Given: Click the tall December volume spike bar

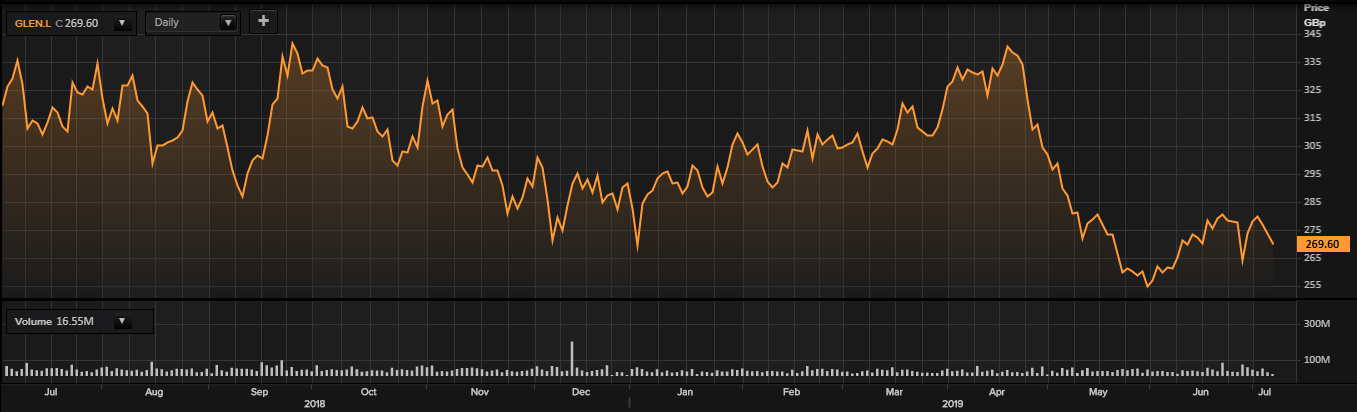Looking at the screenshot, I should pos(572,359).
